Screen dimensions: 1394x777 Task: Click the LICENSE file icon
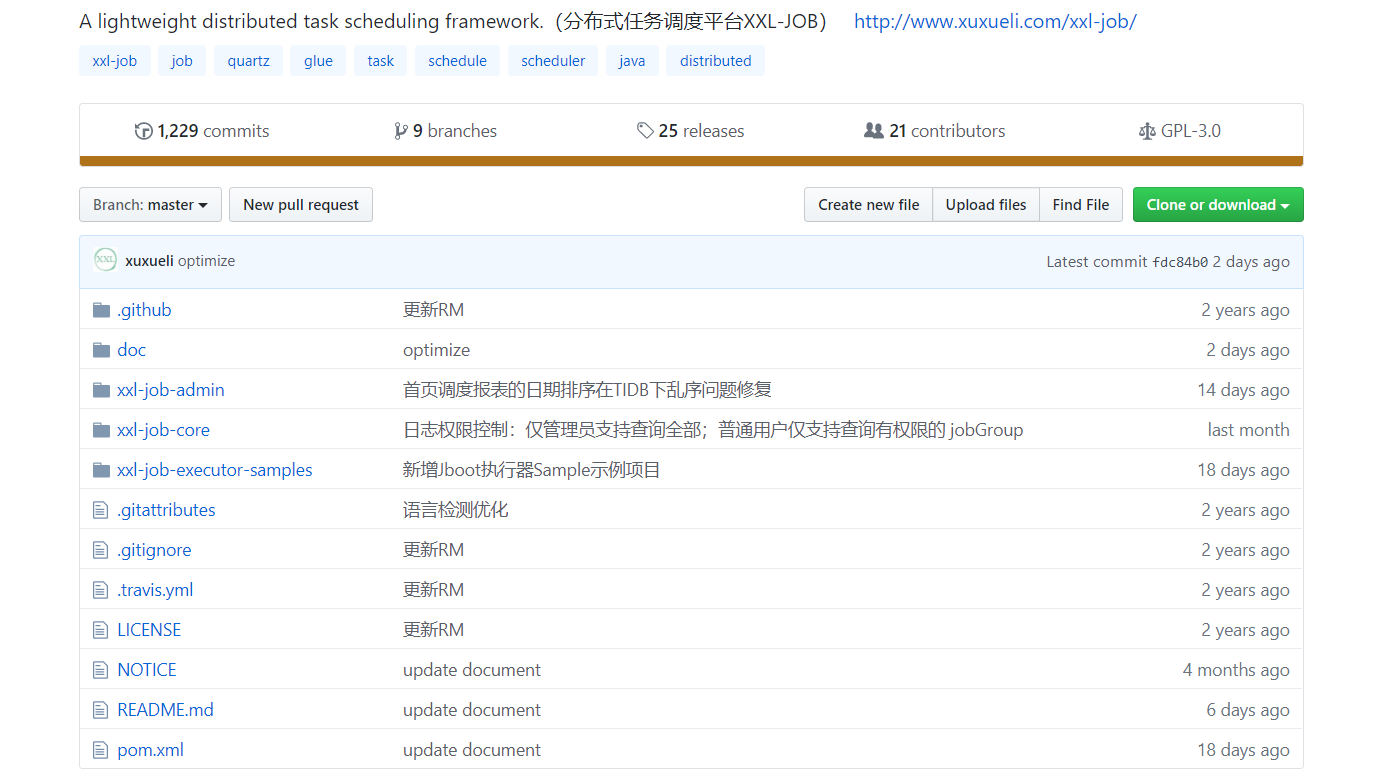(100, 630)
